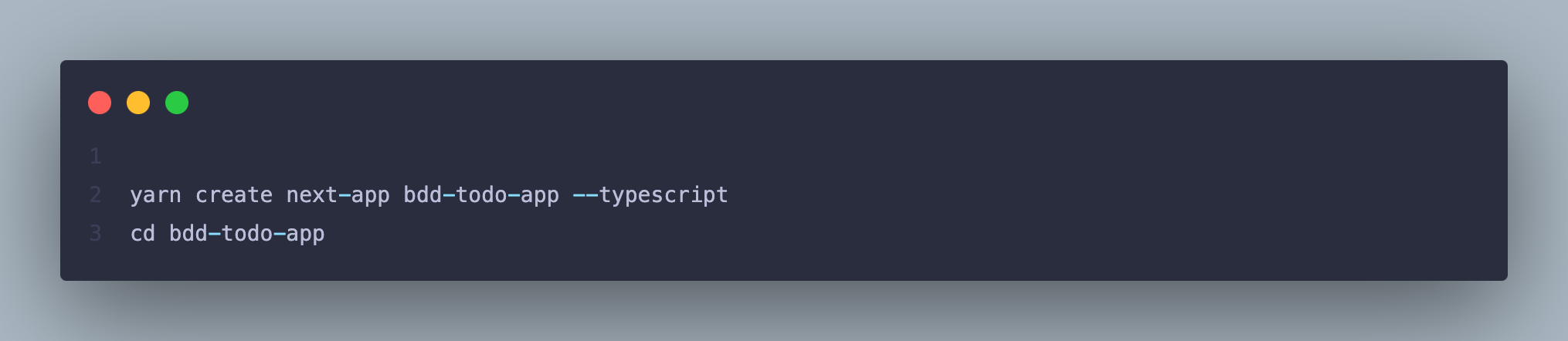Click "todo" on the cd line
Image resolution: width=1568 pixels, height=341 pixels.
(x=247, y=234)
